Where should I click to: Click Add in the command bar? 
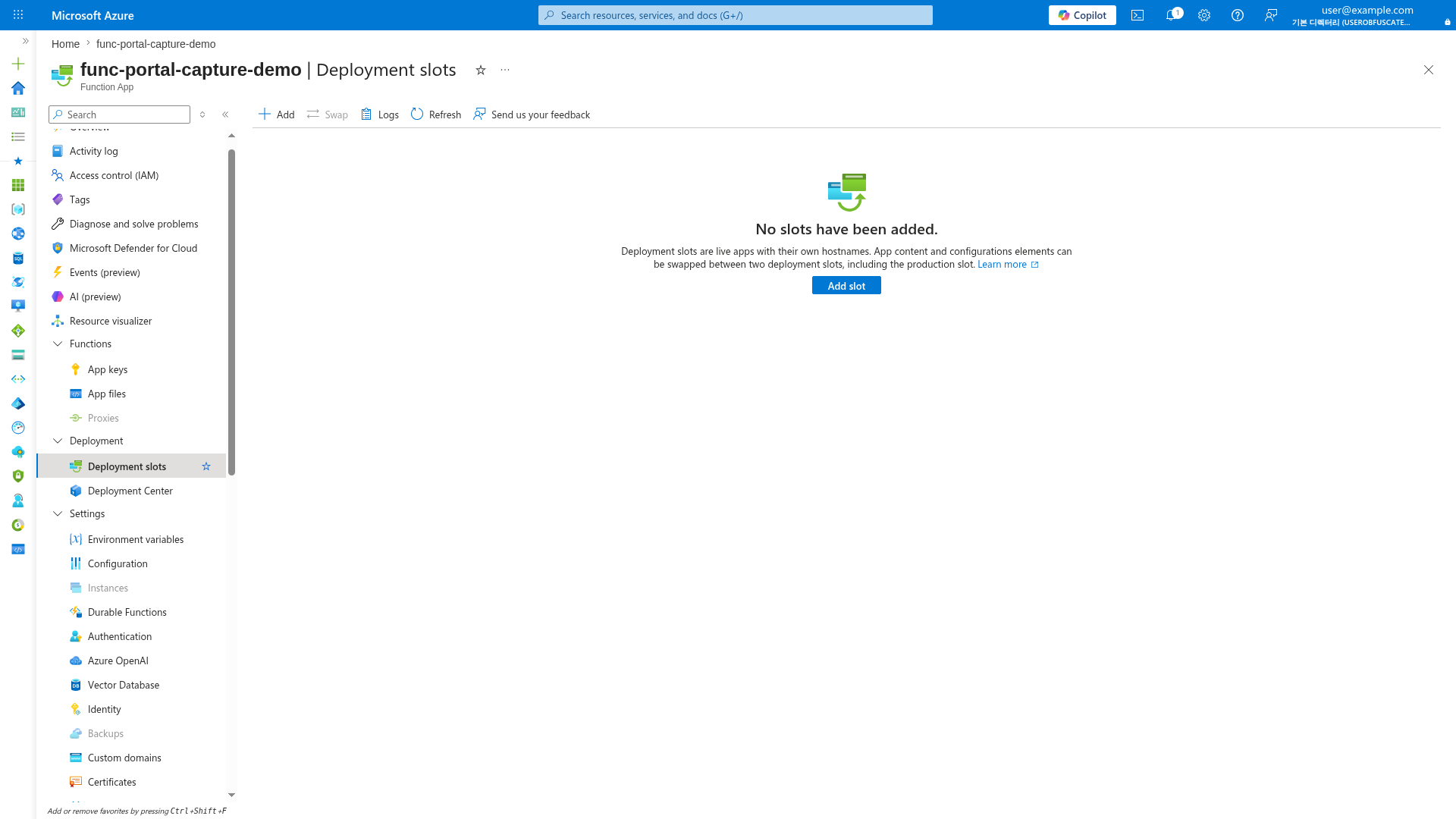click(276, 115)
